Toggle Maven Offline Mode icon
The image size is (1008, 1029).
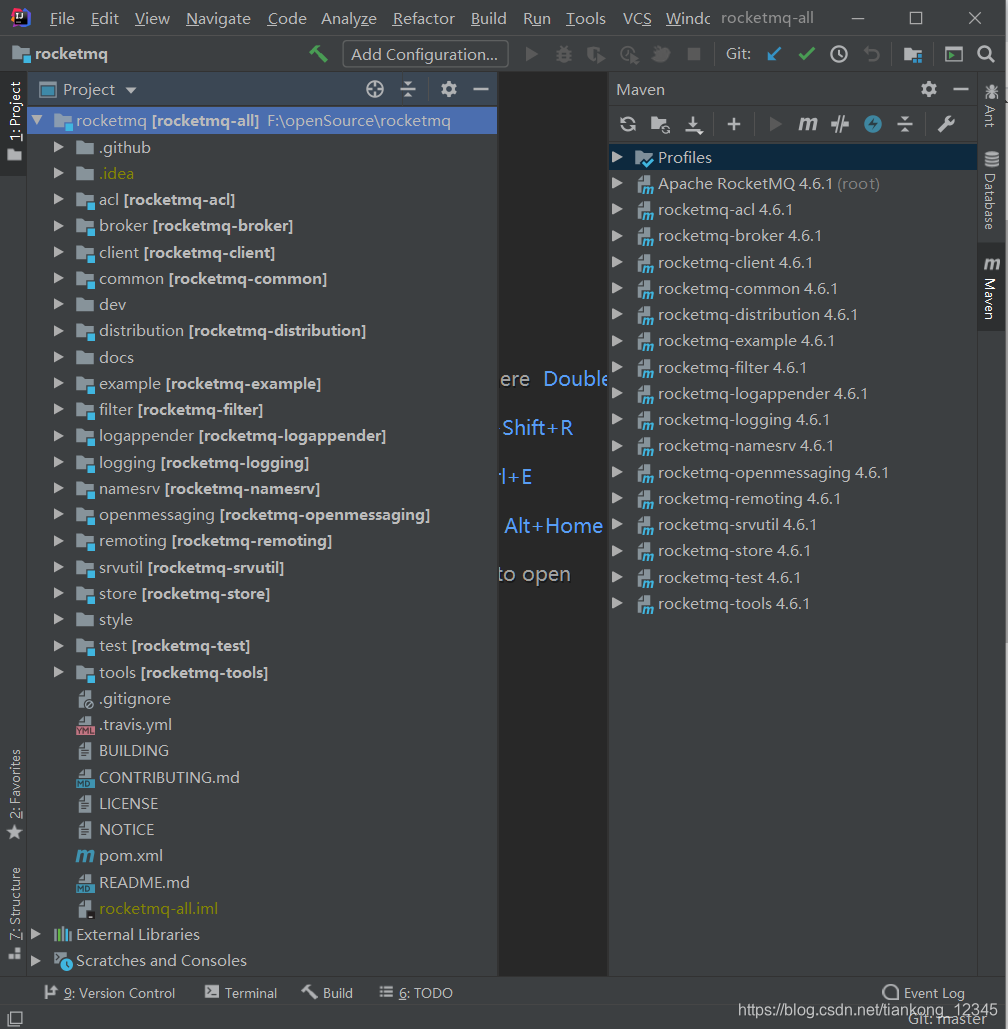840,124
